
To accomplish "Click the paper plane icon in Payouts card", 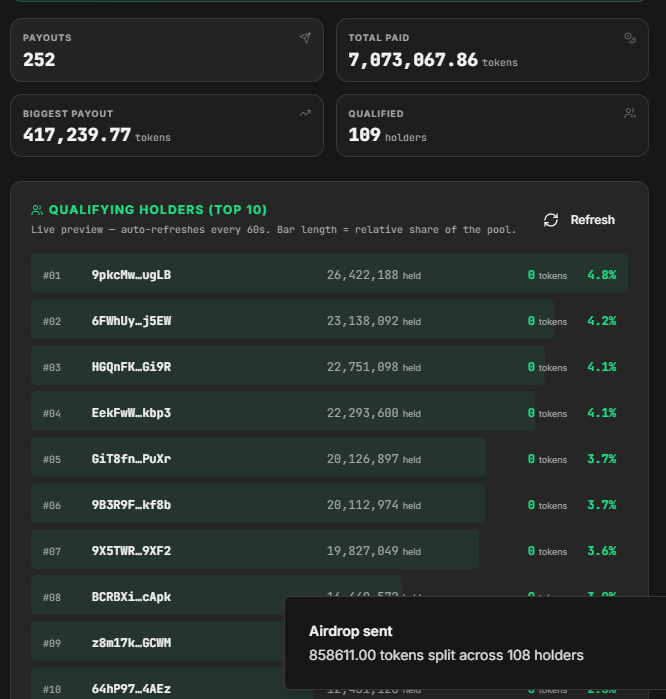I will pyautogui.click(x=305, y=38).
